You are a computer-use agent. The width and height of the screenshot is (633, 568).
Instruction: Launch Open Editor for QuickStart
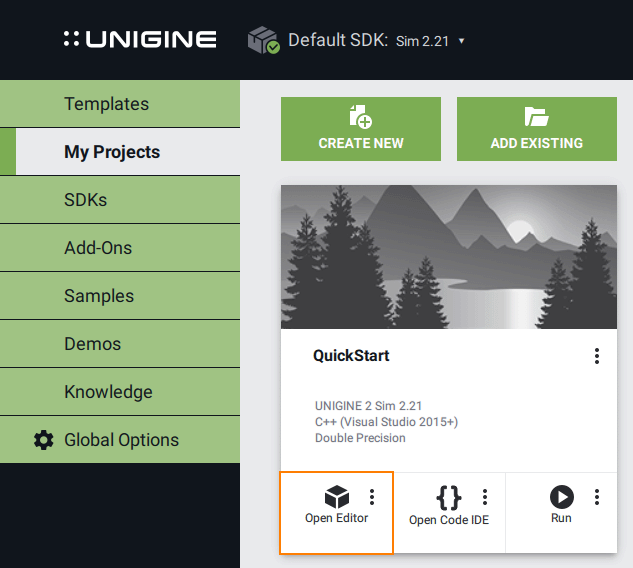tap(336, 513)
